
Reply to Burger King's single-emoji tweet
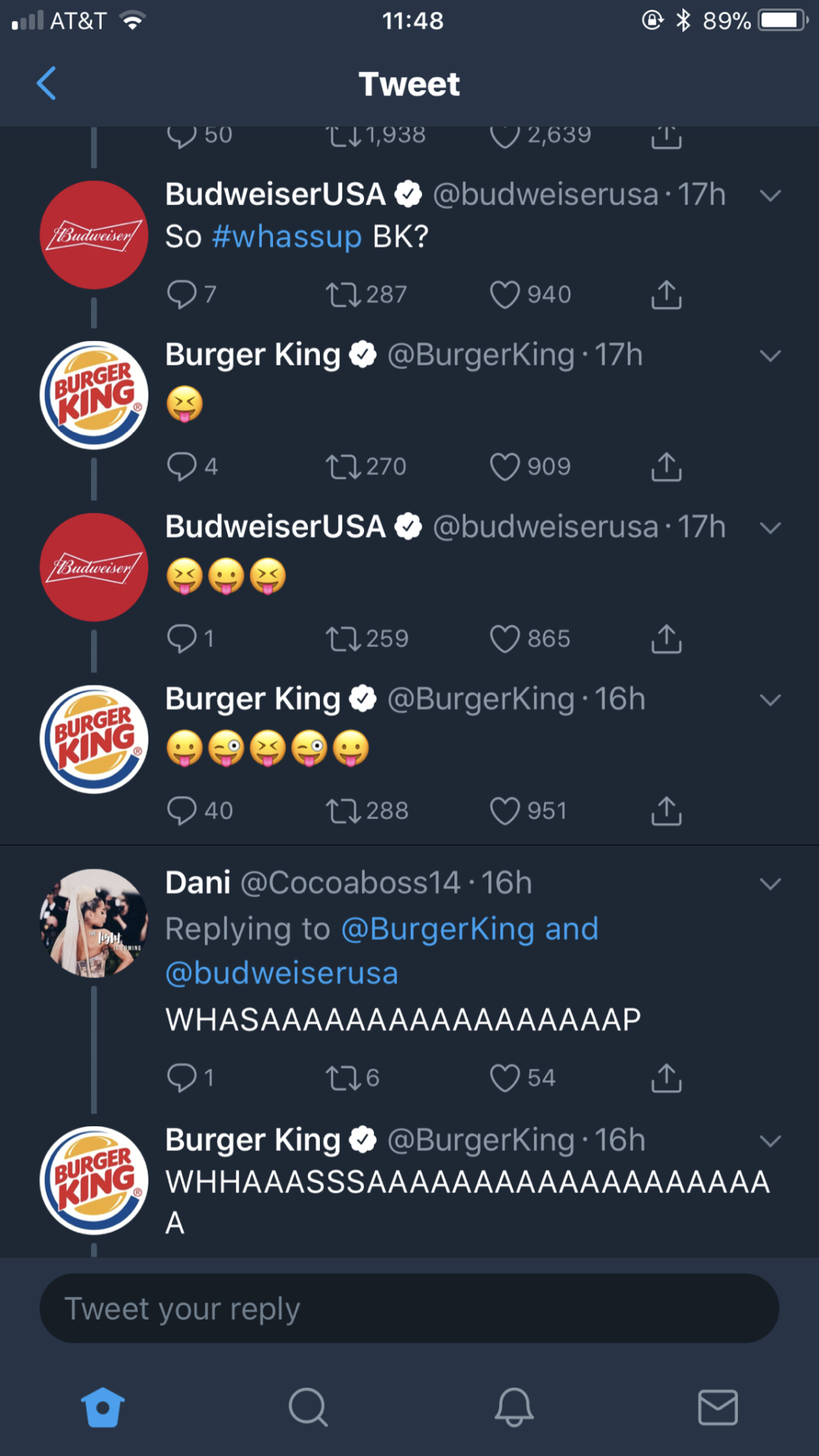[182, 466]
